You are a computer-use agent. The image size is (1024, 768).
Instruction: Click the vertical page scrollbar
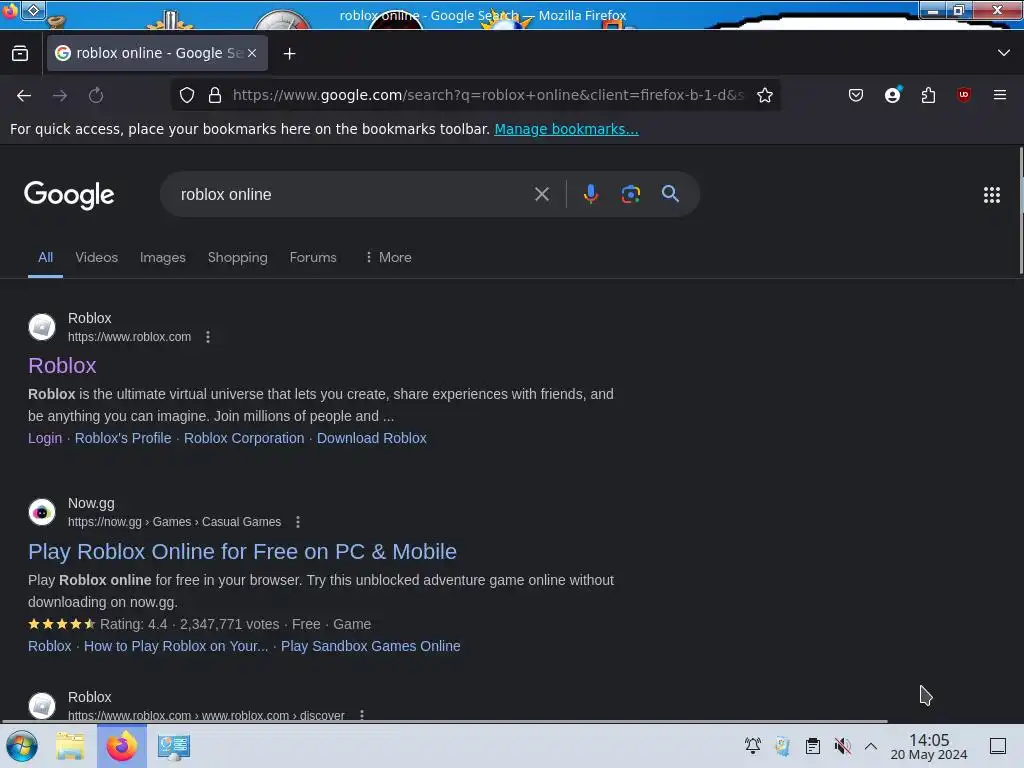[1021, 210]
